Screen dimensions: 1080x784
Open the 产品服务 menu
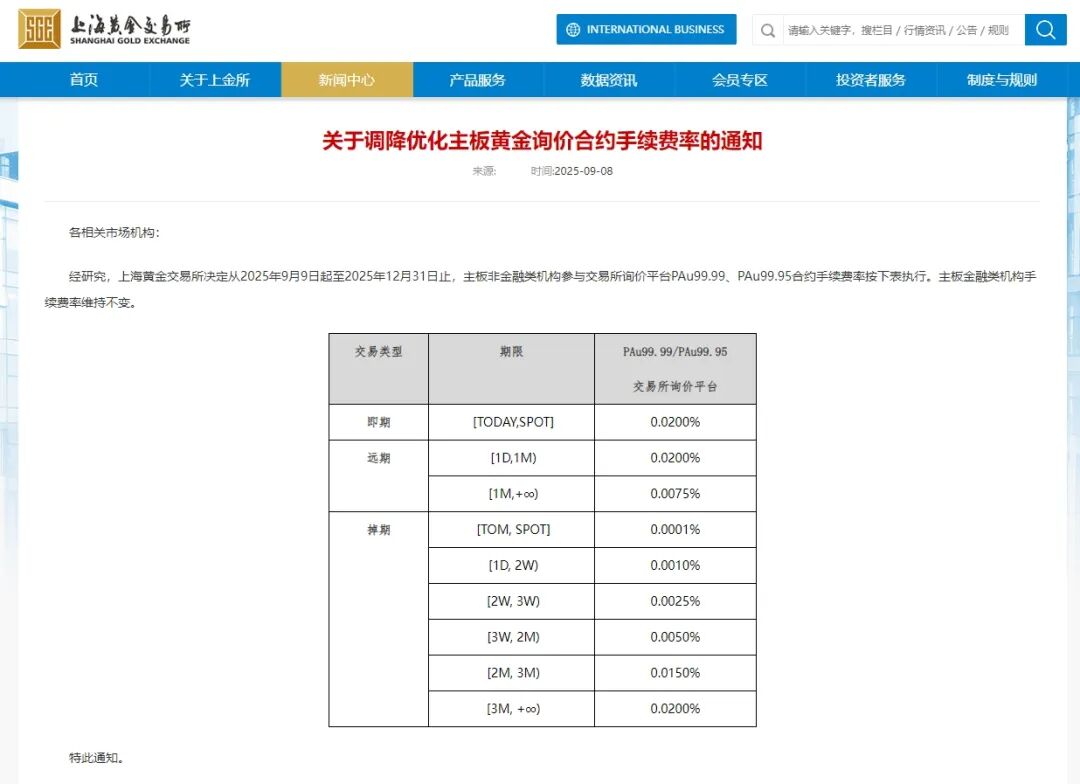point(477,80)
